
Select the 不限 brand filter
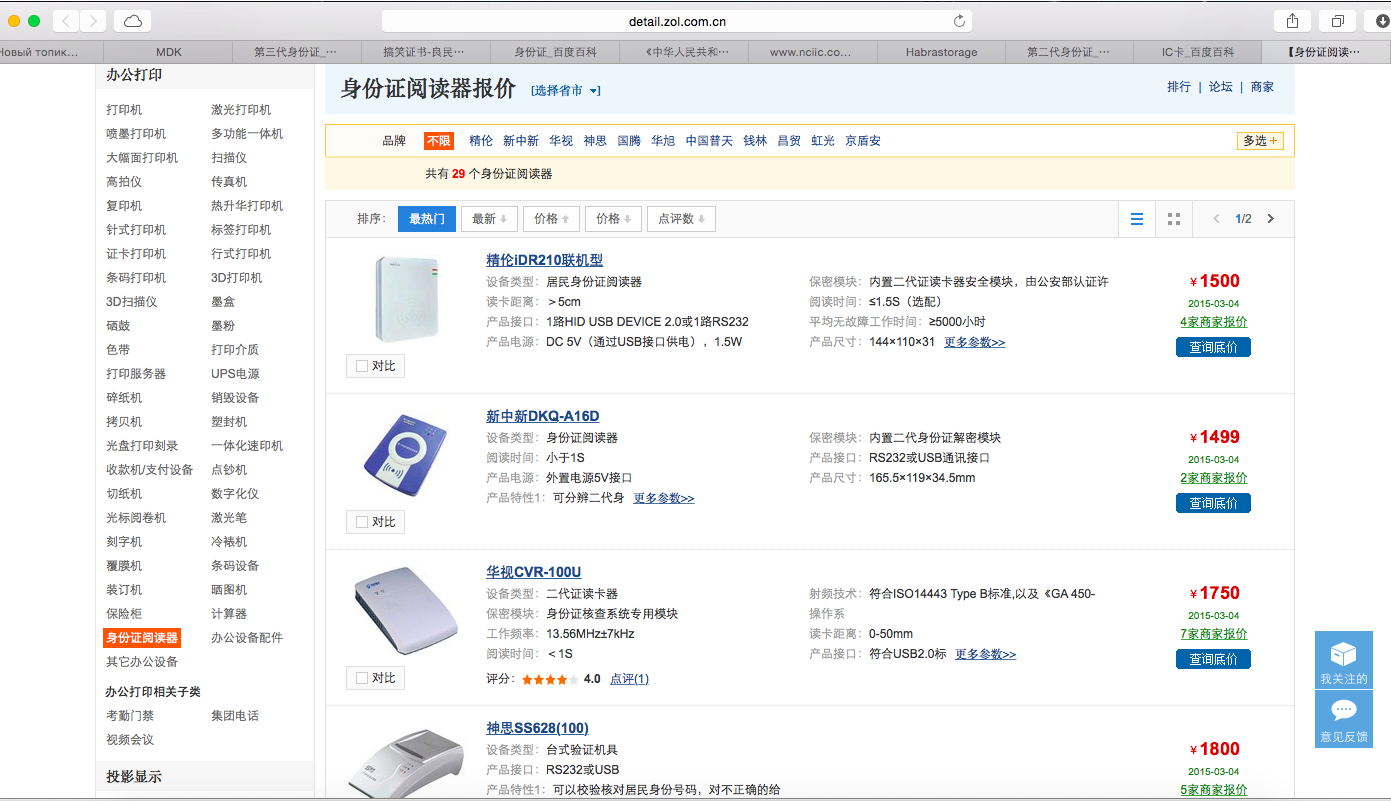pos(438,141)
